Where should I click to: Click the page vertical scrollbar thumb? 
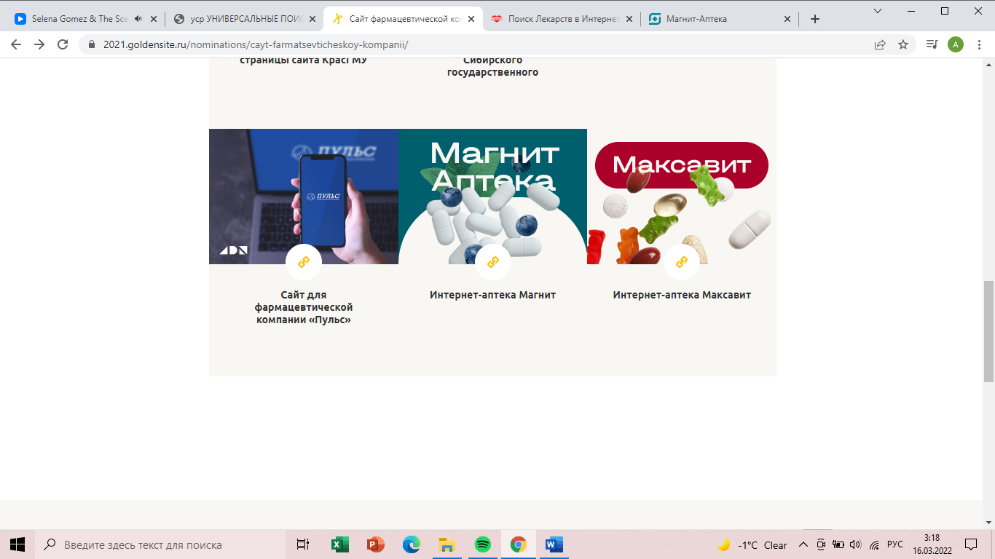click(989, 331)
